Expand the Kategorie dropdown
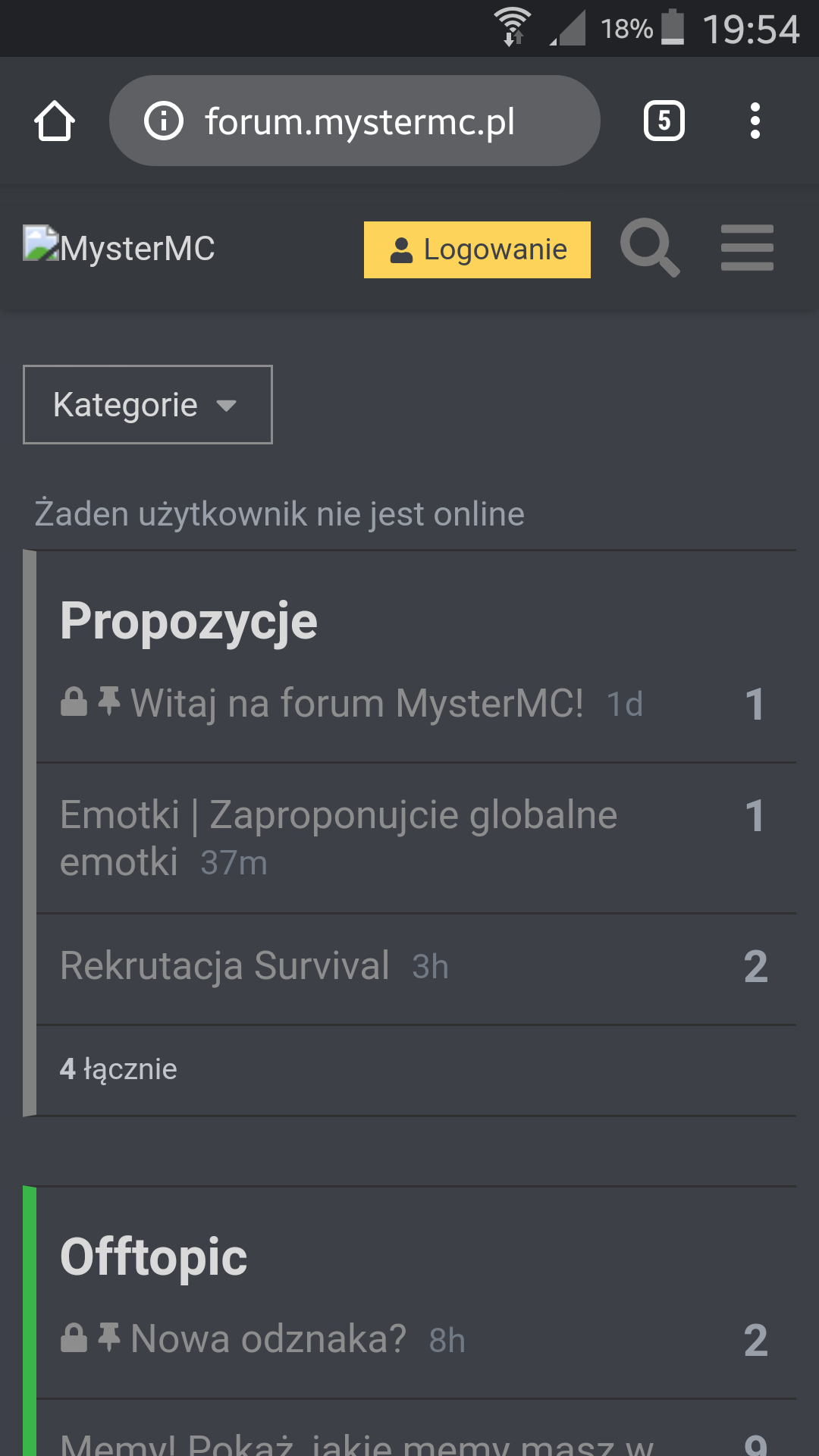 click(x=148, y=405)
